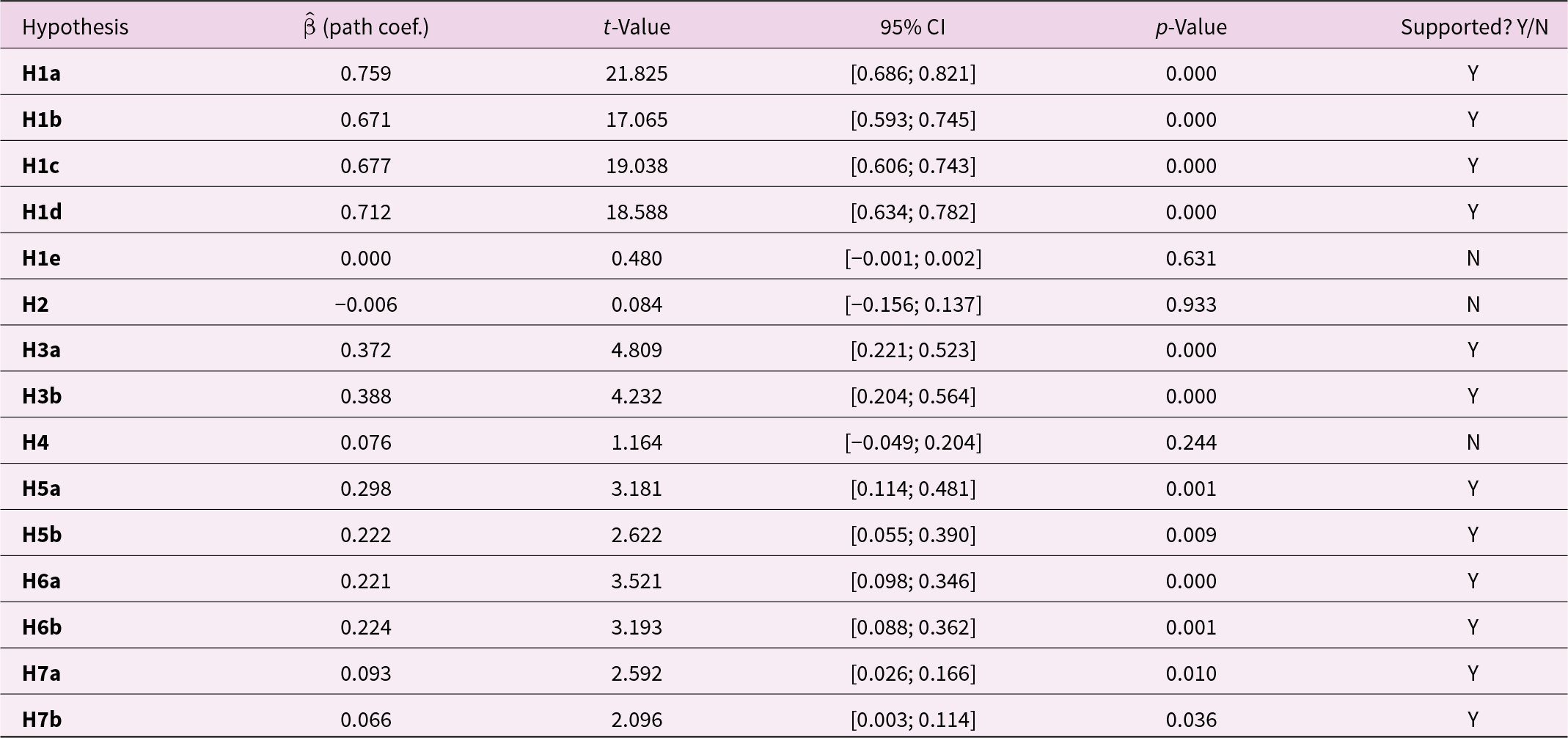This screenshot has width=1568, height=738.
Task: Select the path coefficient −0.006 cell
Action: [x=366, y=304]
